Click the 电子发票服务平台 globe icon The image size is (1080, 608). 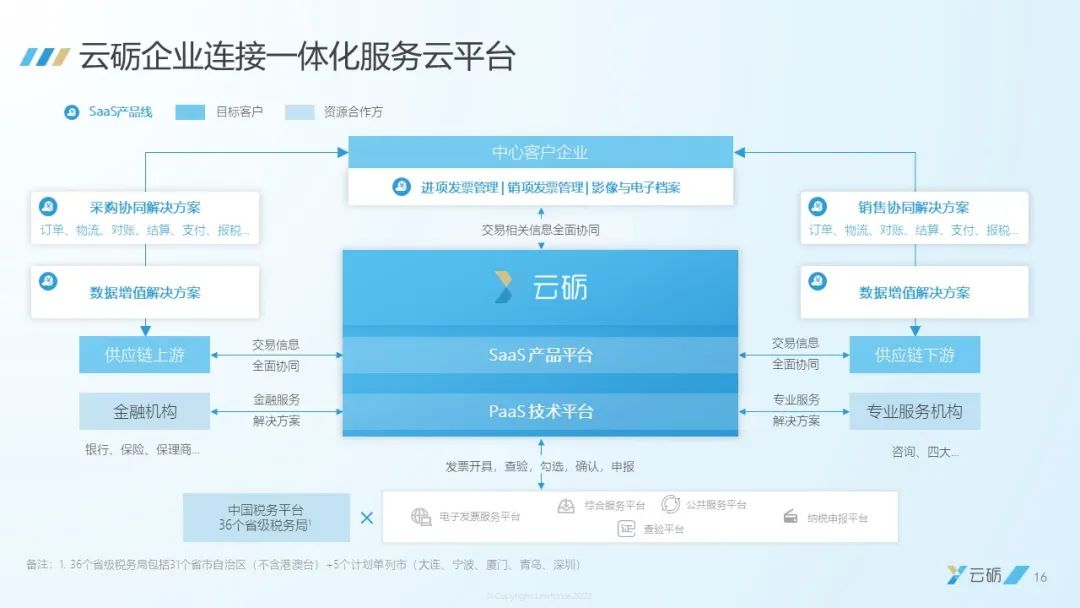click(421, 516)
